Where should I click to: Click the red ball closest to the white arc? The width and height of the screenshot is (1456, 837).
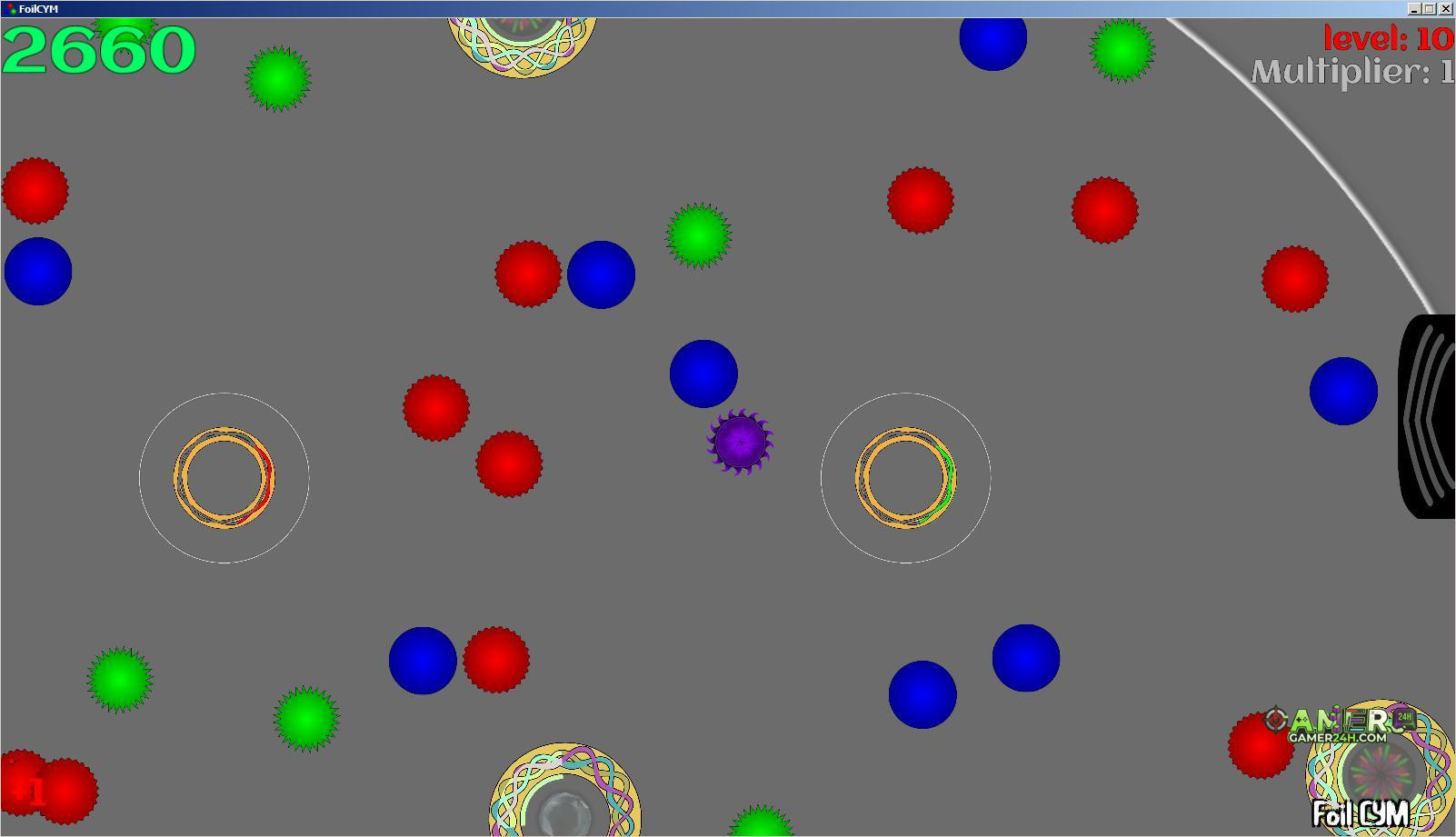click(x=1295, y=279)
